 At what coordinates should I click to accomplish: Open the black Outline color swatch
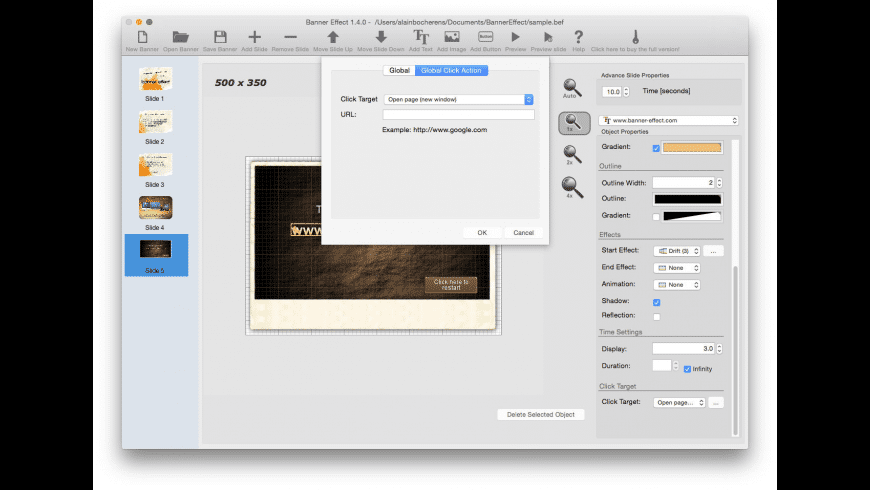687,199
